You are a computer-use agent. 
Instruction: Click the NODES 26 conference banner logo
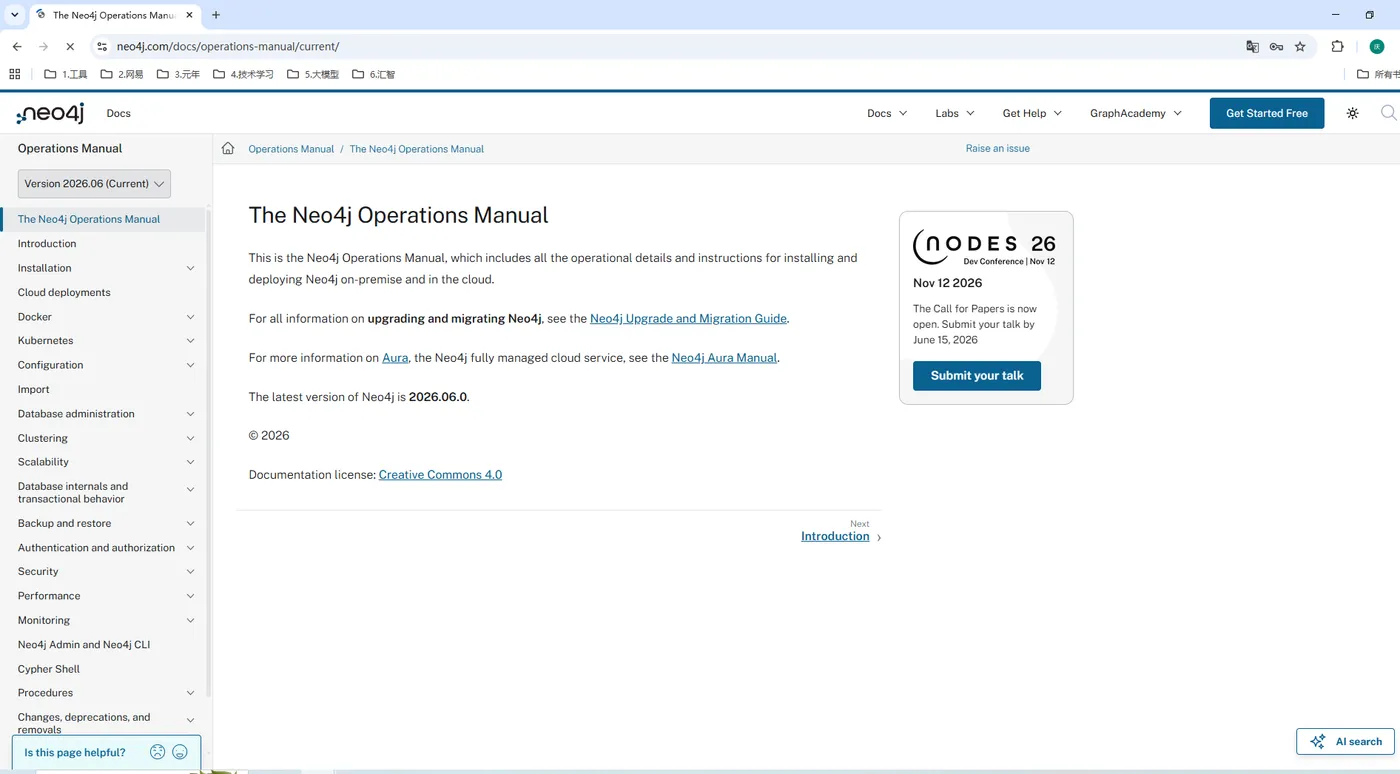coord(984,247)
